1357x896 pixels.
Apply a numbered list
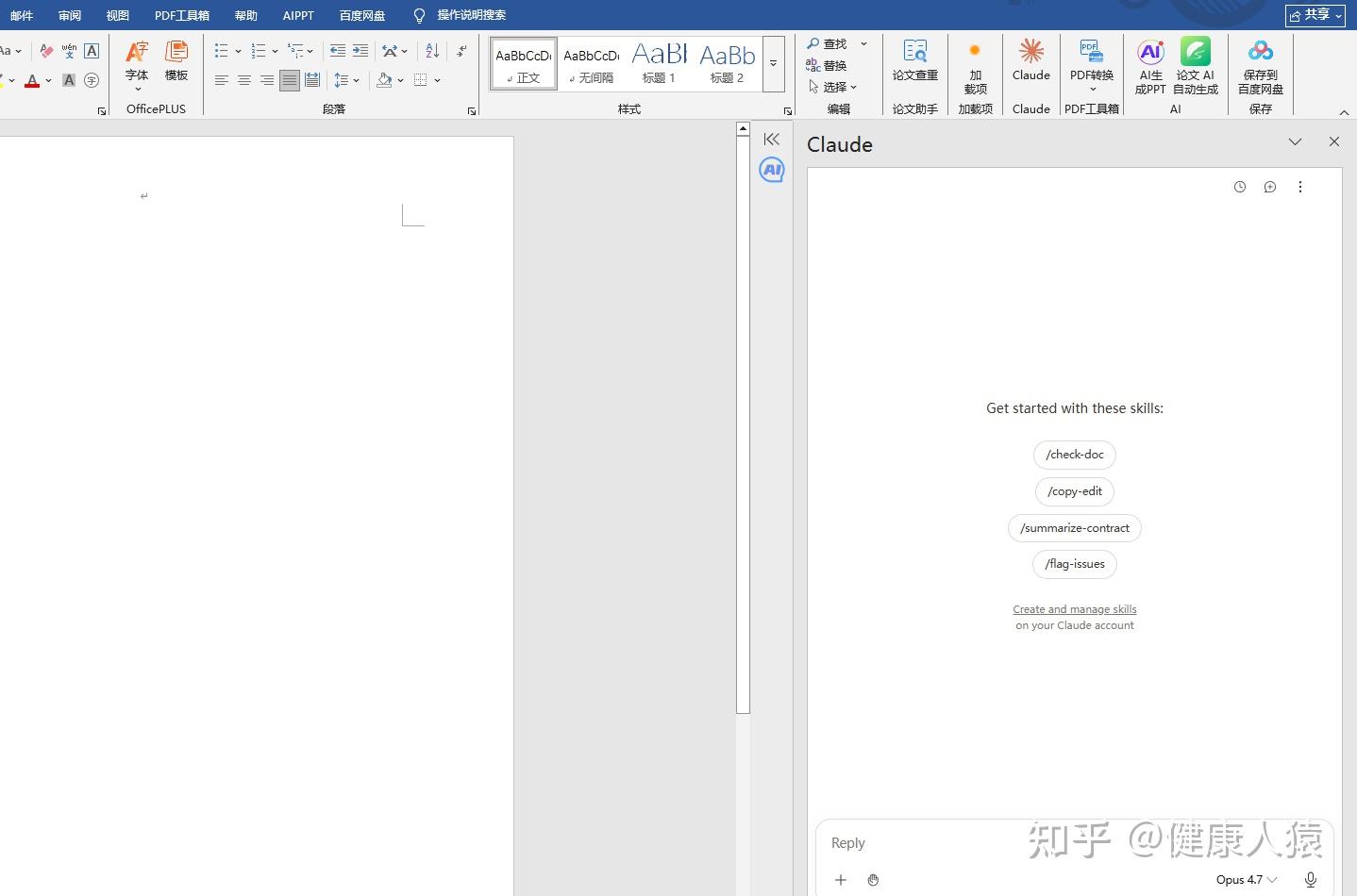258,51
